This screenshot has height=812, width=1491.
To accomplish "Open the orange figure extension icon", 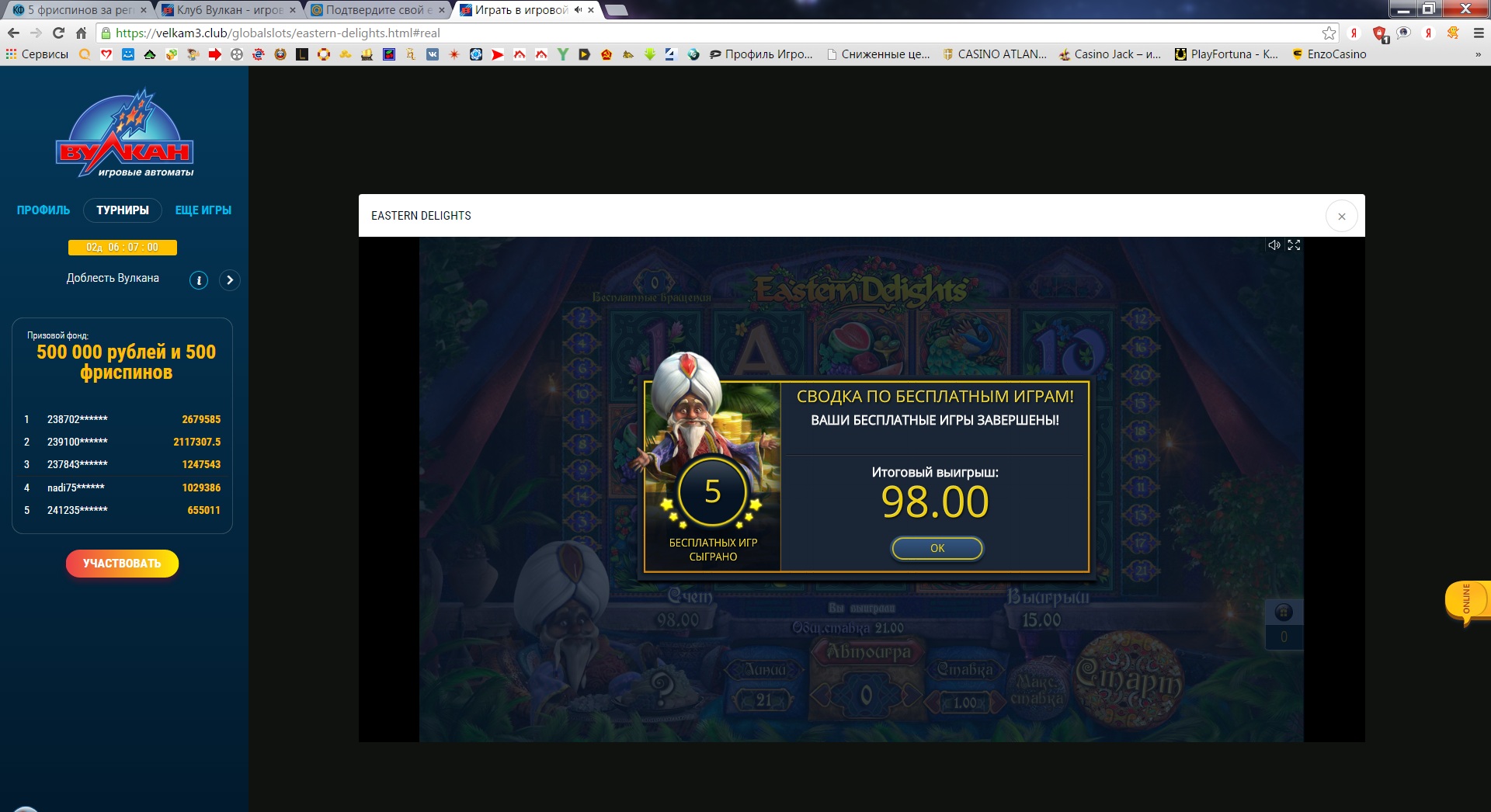I will (1453, 33).
